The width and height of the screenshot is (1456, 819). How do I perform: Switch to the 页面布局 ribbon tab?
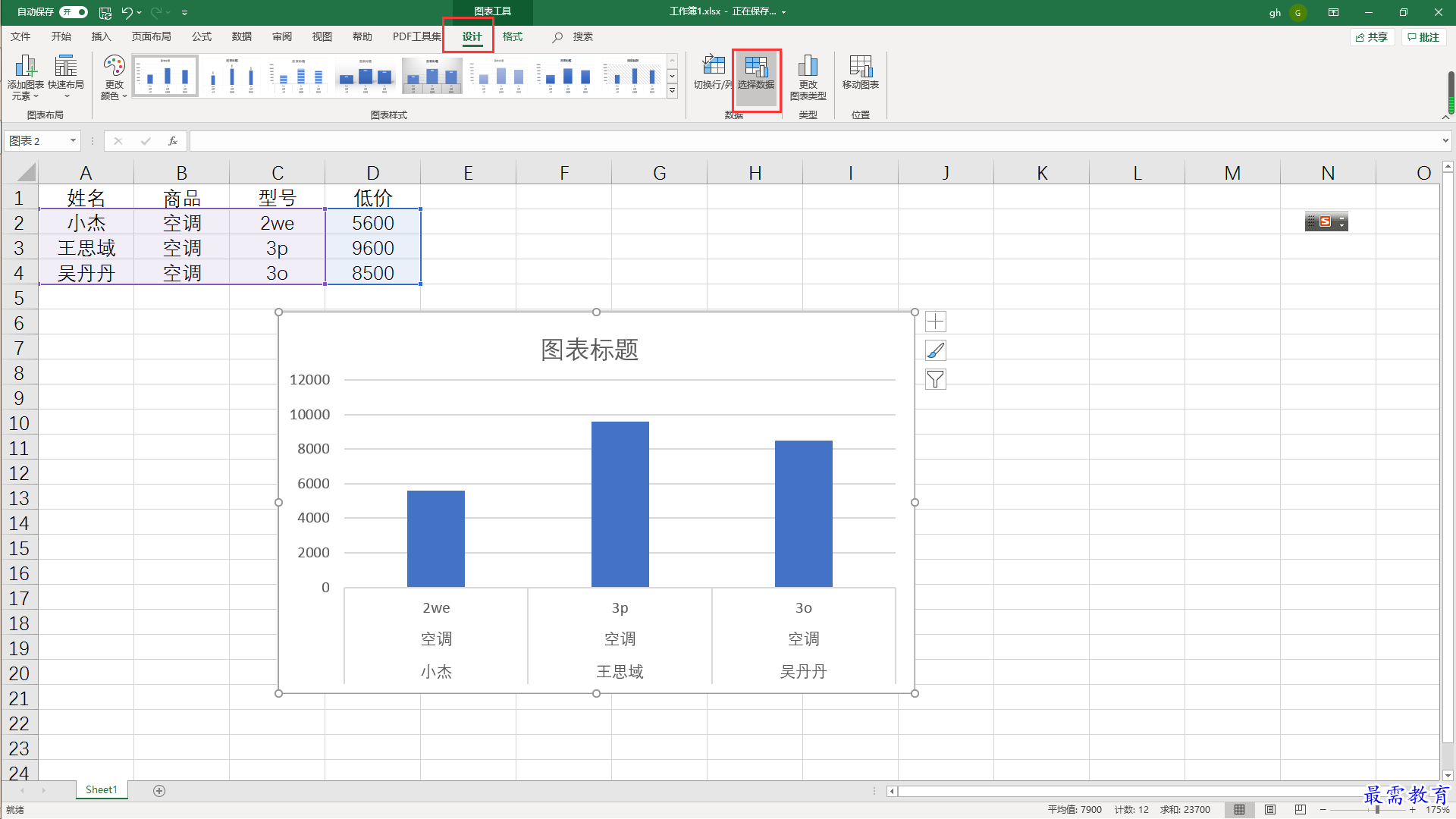151,36
